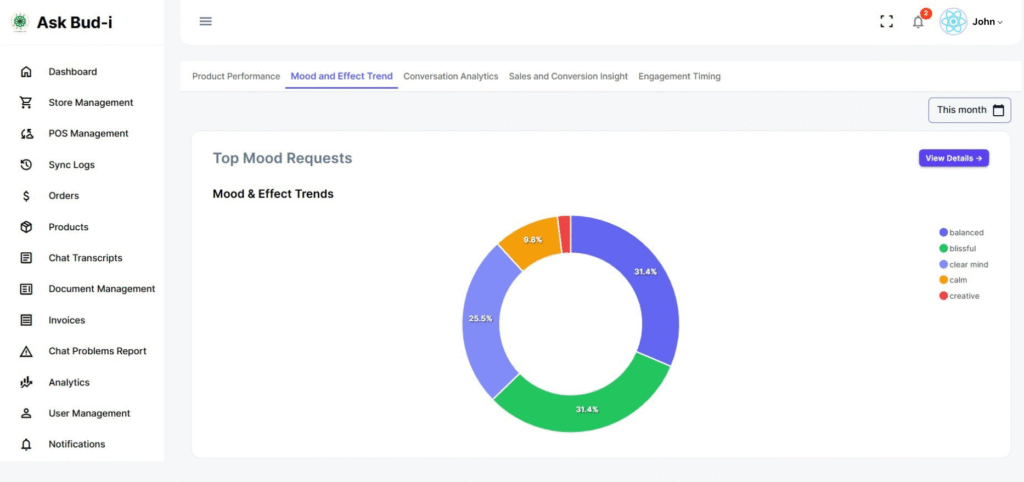Click the View Details button

coord(953,158)
